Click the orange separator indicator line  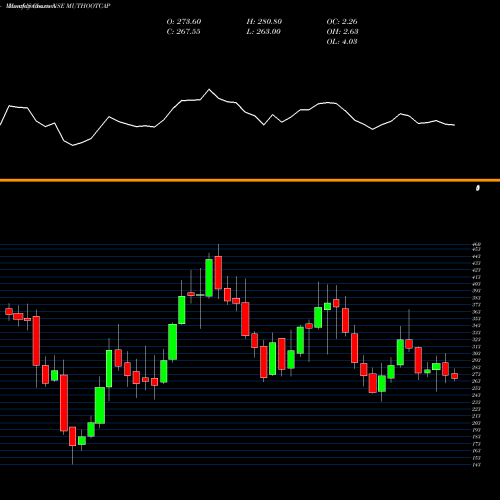(250, 180)
